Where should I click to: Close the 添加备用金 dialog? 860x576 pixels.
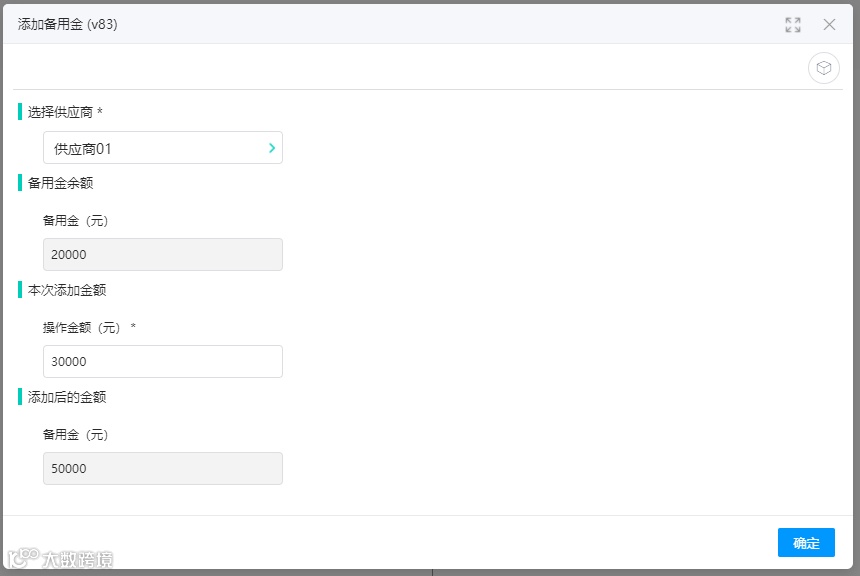click(x=829, y=25)
